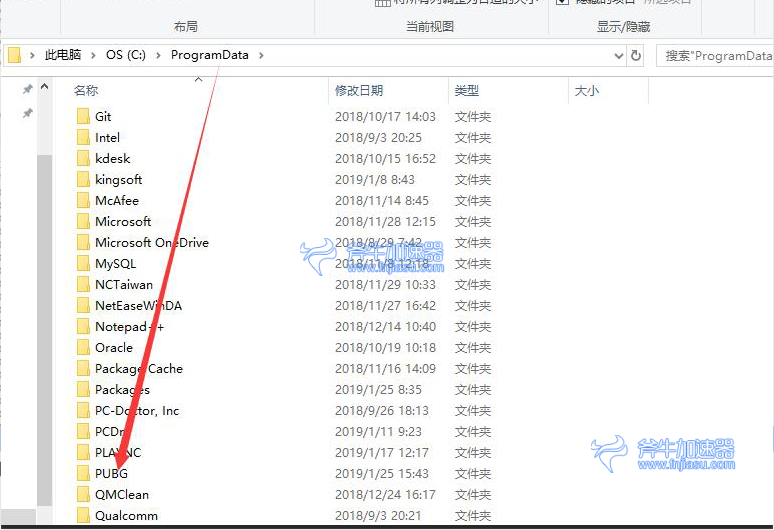Image resolution: width=774 pixels, height=530 pixels.
Task: Open the address bar history dropdown
Action: point(619,56)
